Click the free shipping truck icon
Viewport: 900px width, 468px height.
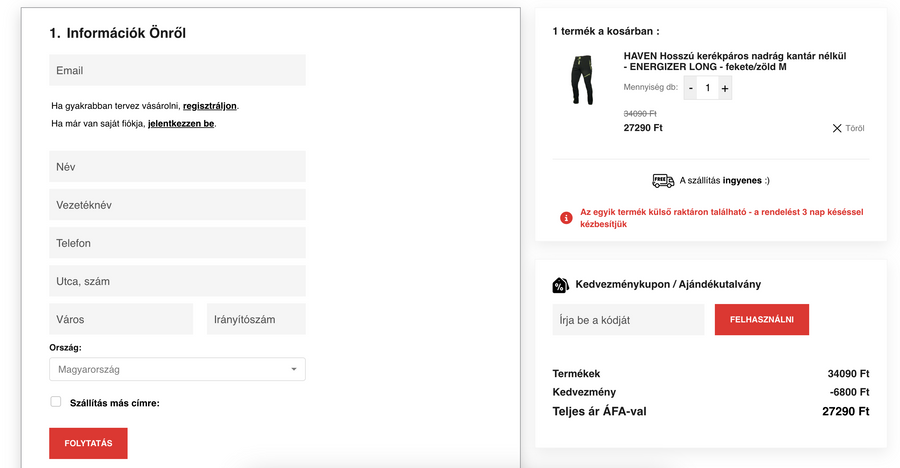click(x=663, y=181)
